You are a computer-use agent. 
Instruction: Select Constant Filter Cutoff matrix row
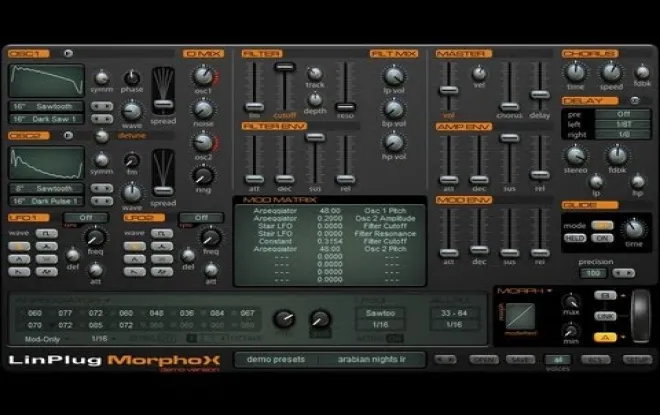[x=329, y=241]
